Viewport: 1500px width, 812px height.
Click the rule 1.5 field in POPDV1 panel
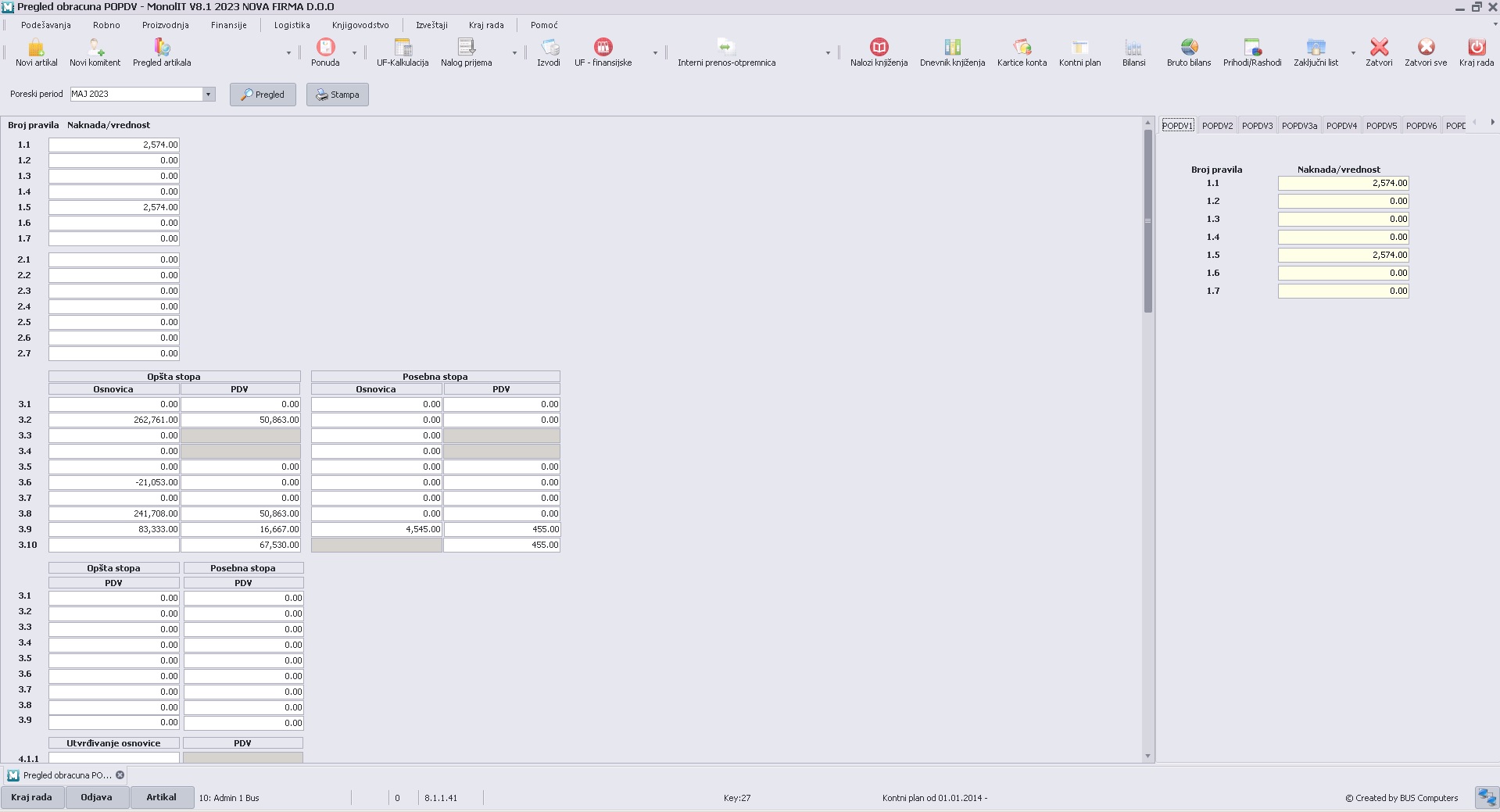pyautogui.click(x=1344, y=255)
